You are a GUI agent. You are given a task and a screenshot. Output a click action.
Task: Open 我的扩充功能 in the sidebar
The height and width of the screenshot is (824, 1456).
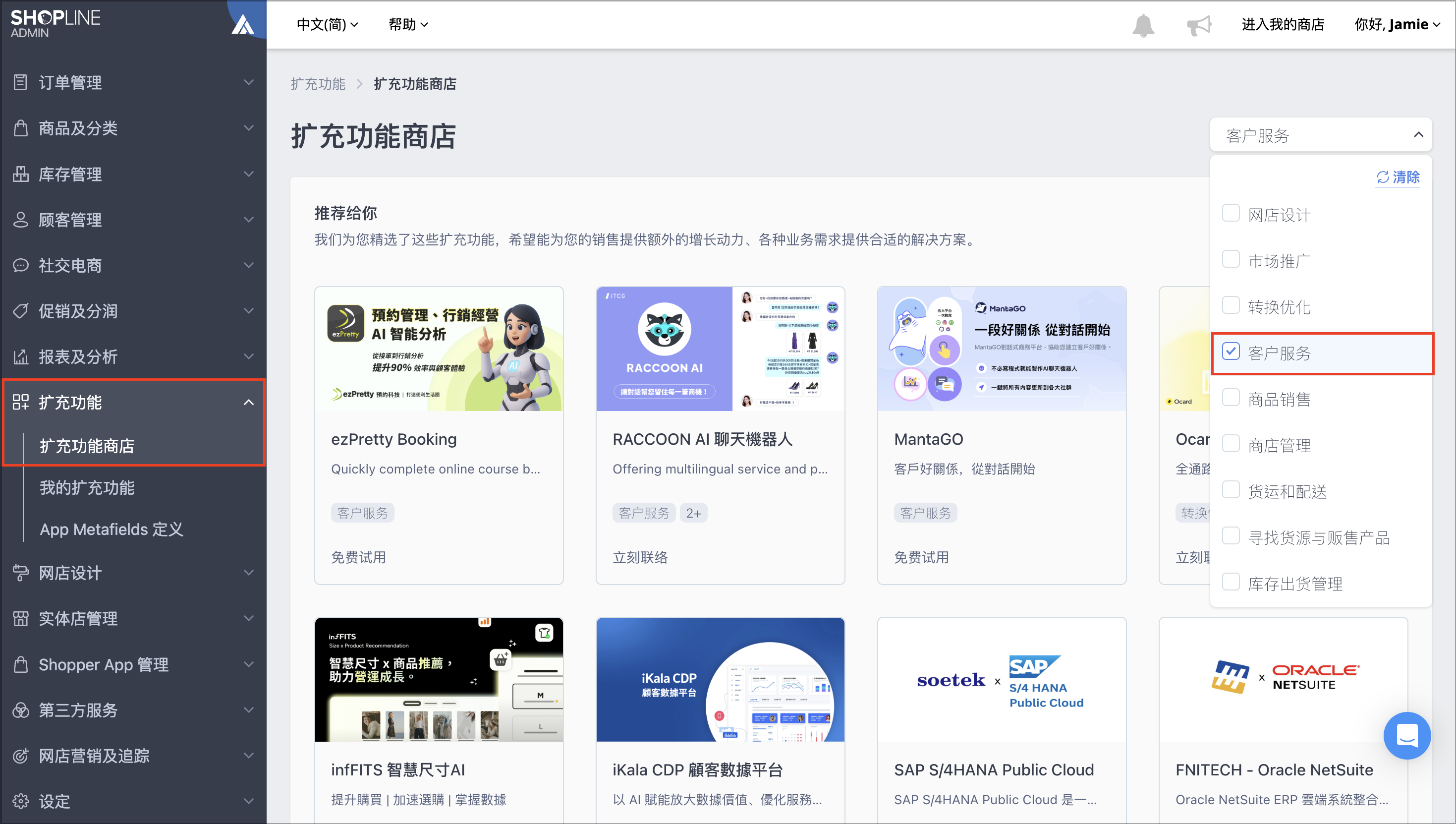coord(87,488)
